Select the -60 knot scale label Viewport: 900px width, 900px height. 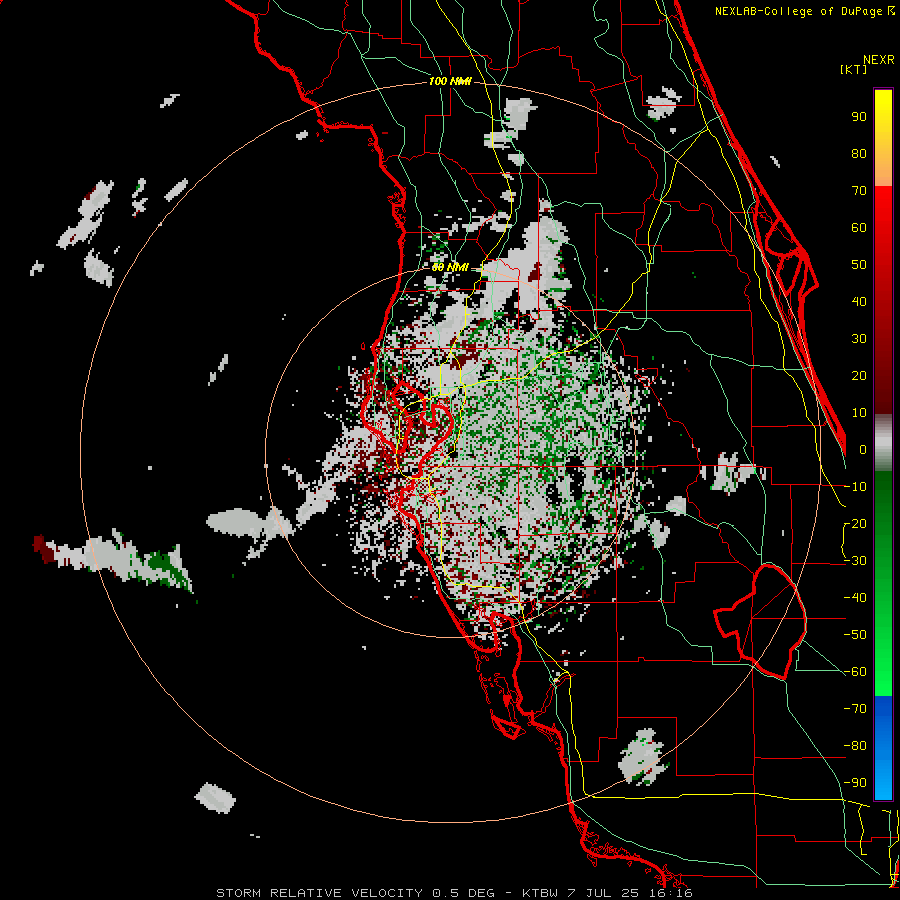(855, 672)
